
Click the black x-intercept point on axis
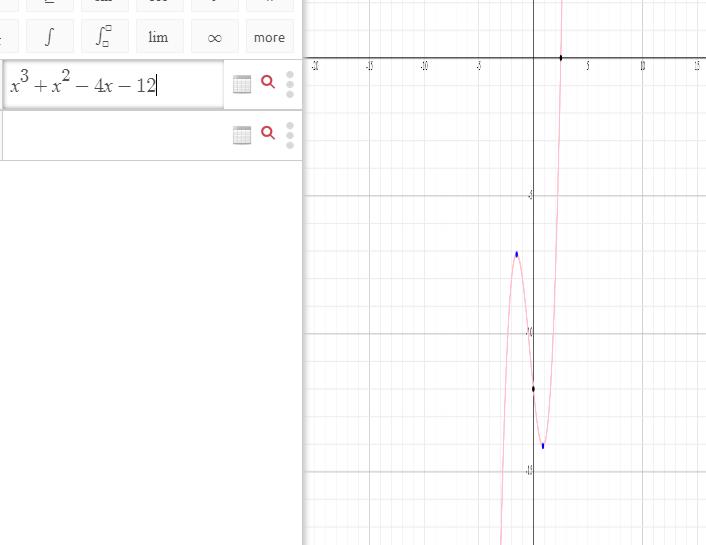(x=561, y=58)
